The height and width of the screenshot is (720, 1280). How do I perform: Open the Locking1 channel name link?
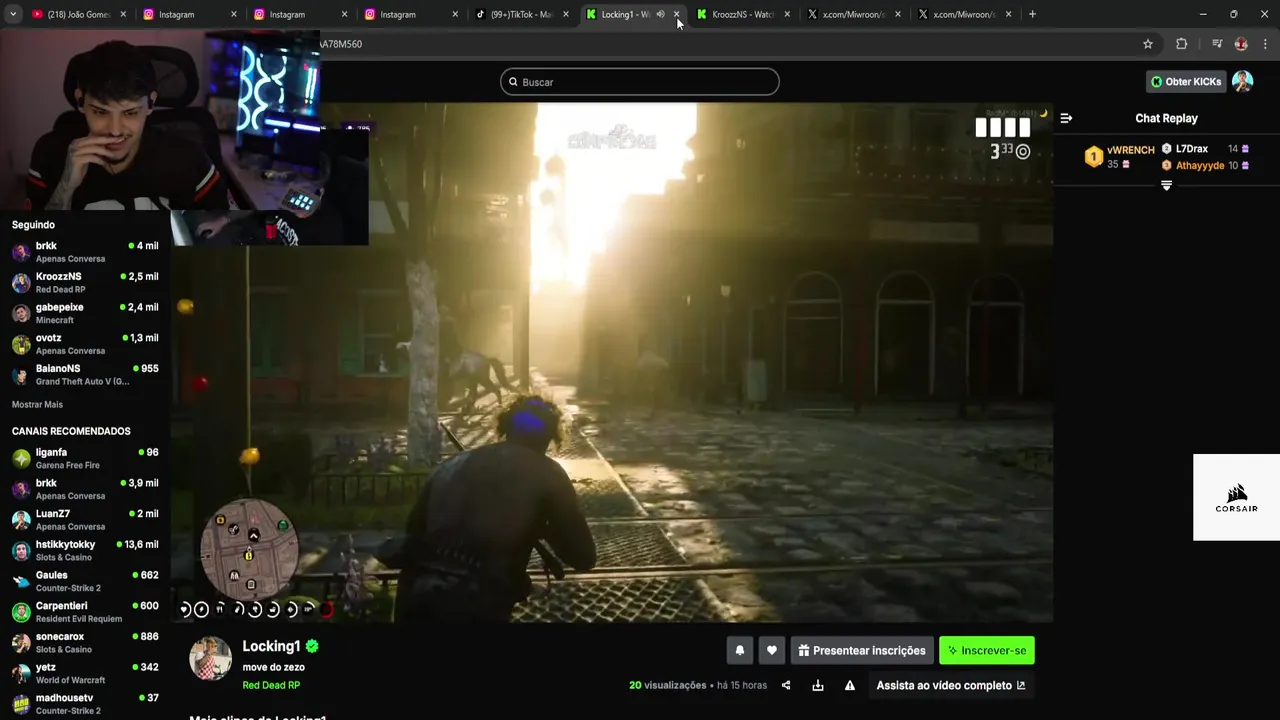271,646
